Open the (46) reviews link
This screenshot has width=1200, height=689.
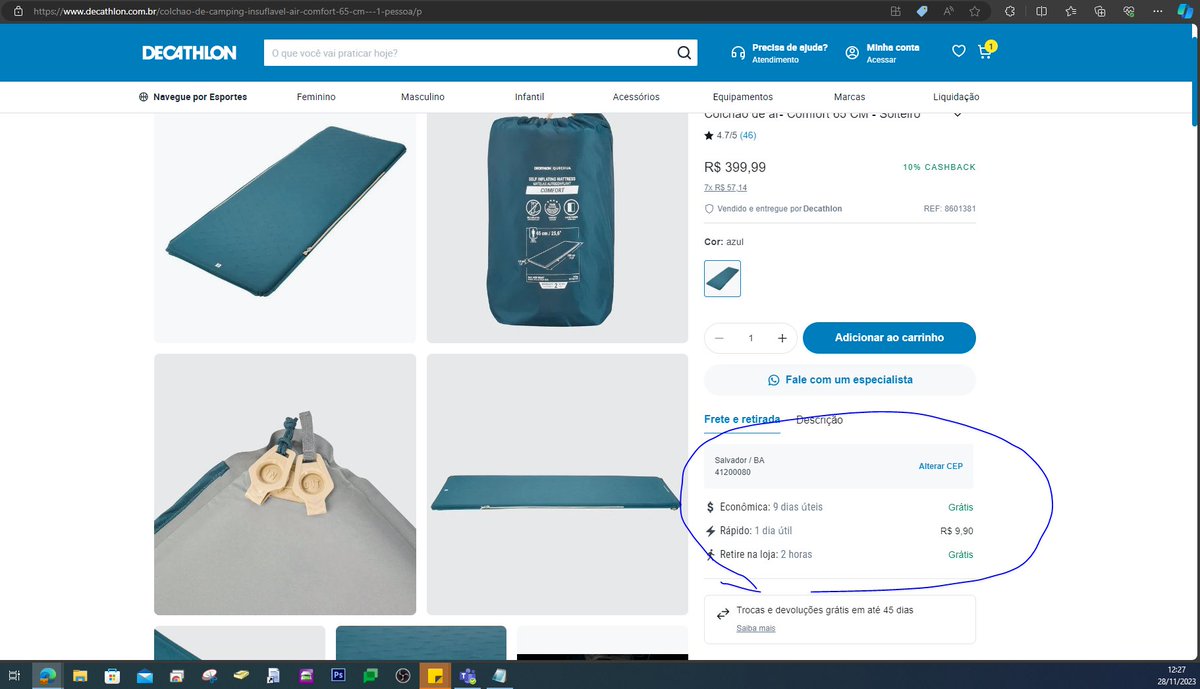(748, 135)
